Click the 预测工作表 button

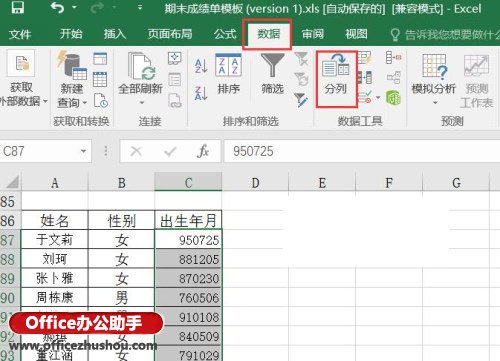coord(477,81)
